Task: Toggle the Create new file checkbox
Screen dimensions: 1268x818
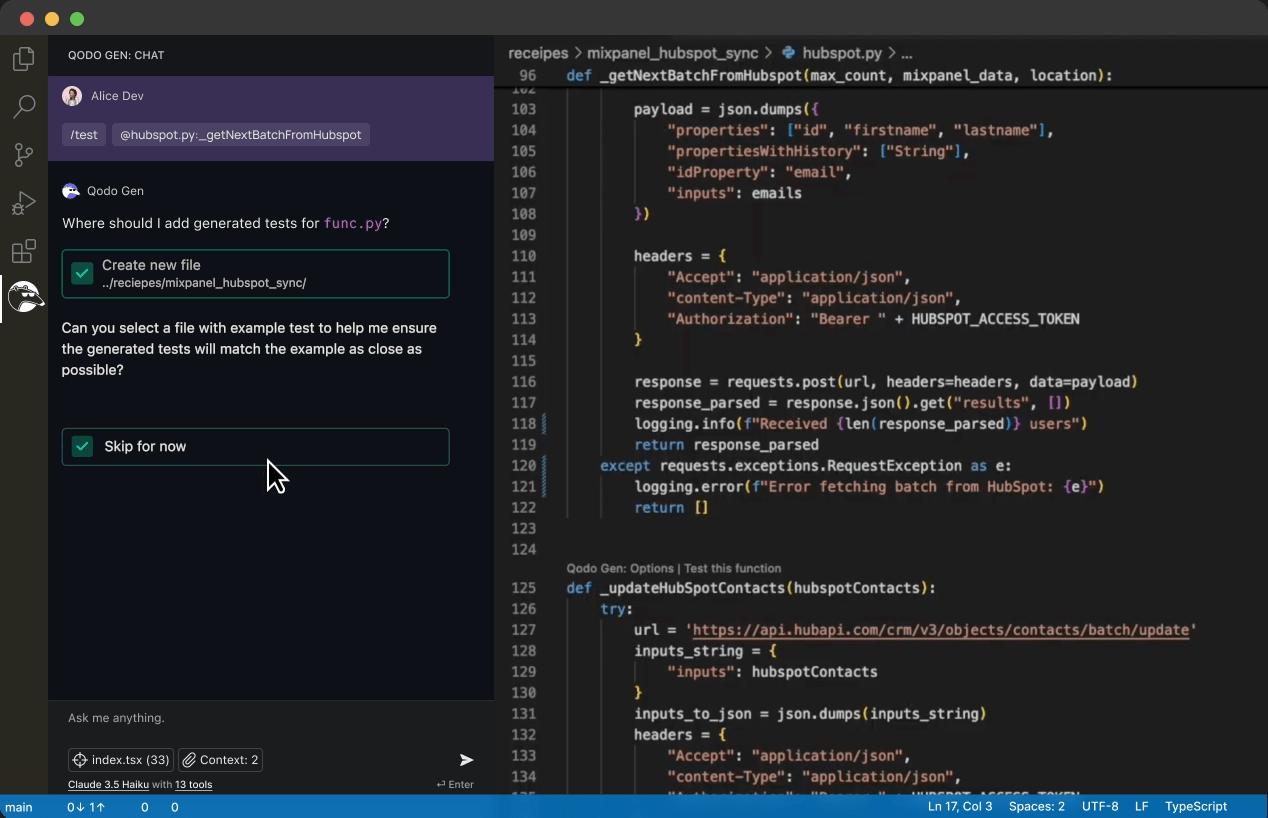Action: (x=83, y=273)
